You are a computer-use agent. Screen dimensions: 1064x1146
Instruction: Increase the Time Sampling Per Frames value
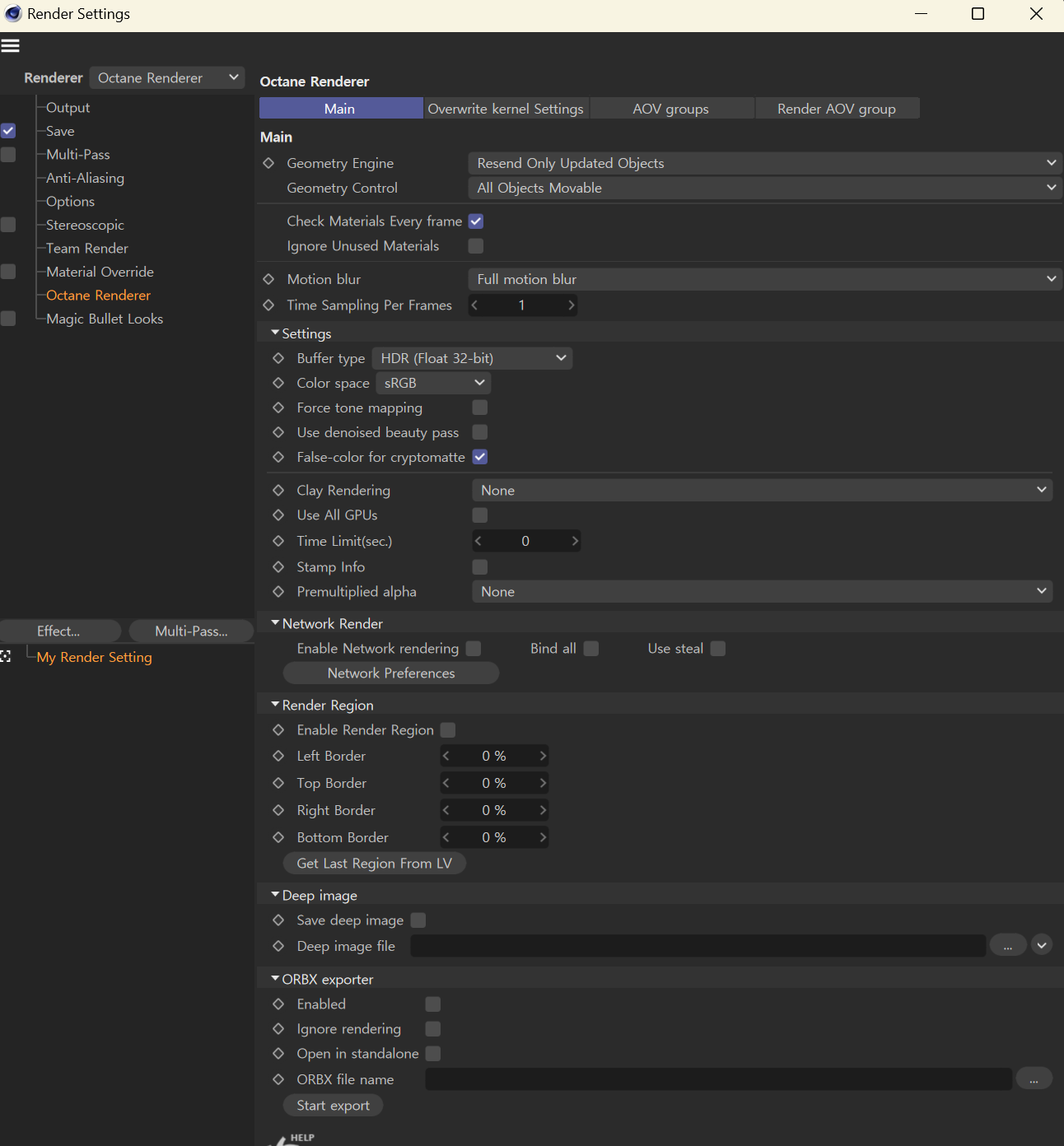571,305
